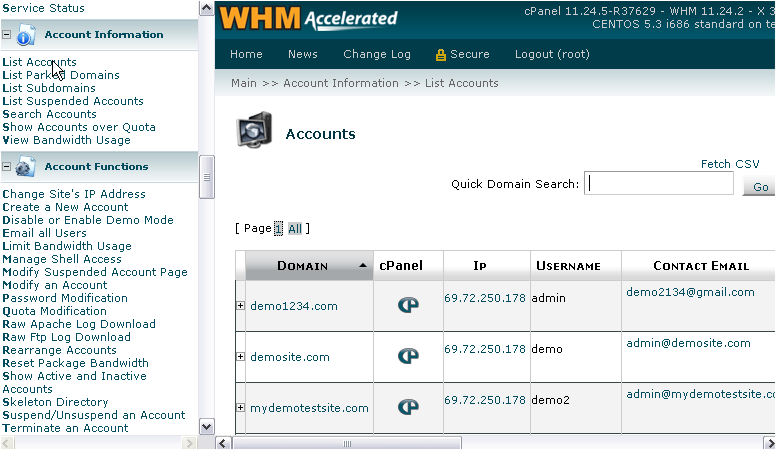
Task: Open Suspend/Unsuspend an Account
Action: pyautogui.click(x=94, y=415)
